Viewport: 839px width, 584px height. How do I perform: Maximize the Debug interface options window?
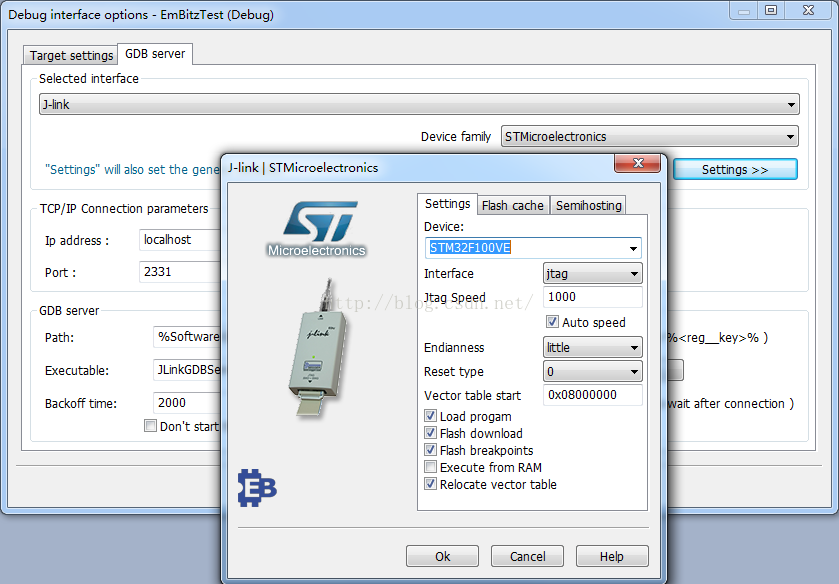tap(771, 10)
